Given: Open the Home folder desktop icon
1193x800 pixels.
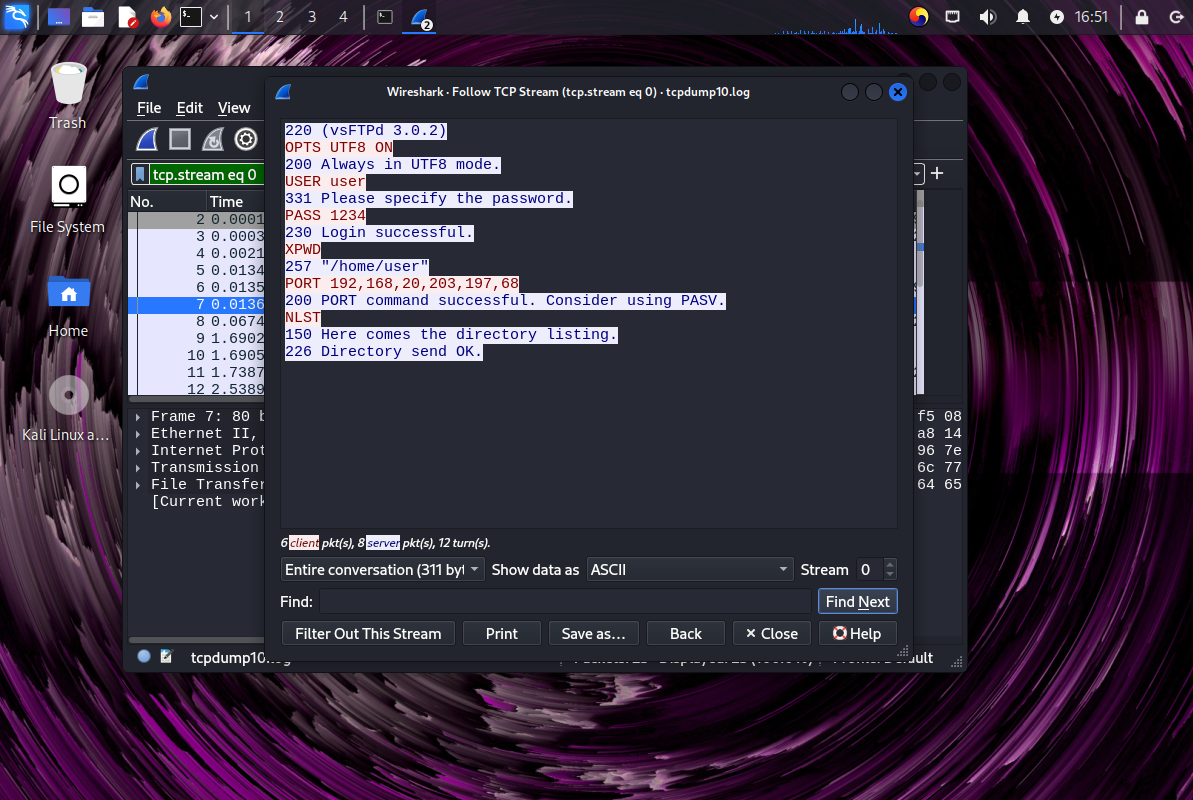Looking at the screenshot, I should tap(68, 305).
